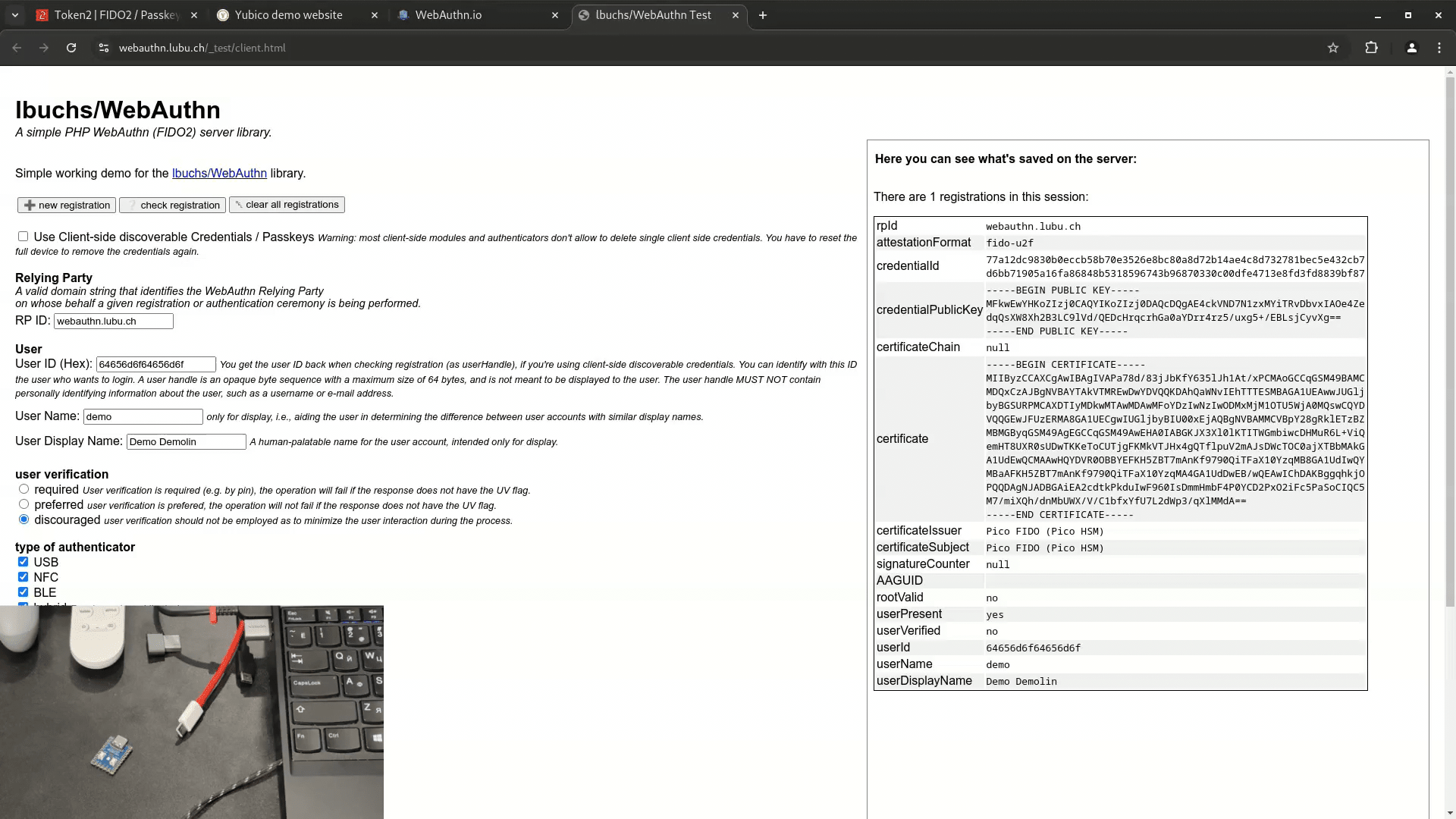Reload the current page
The image size is (1456, 819).
(71, 48)
